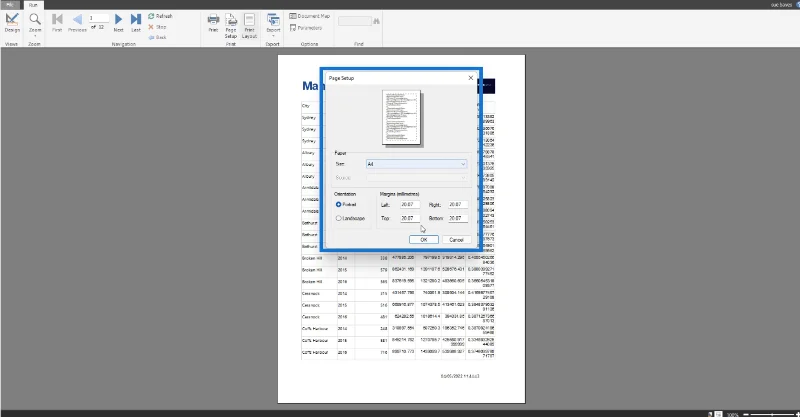Click the Back navigation button
Screen dimensions: 800x417
[x=157, y=37]
